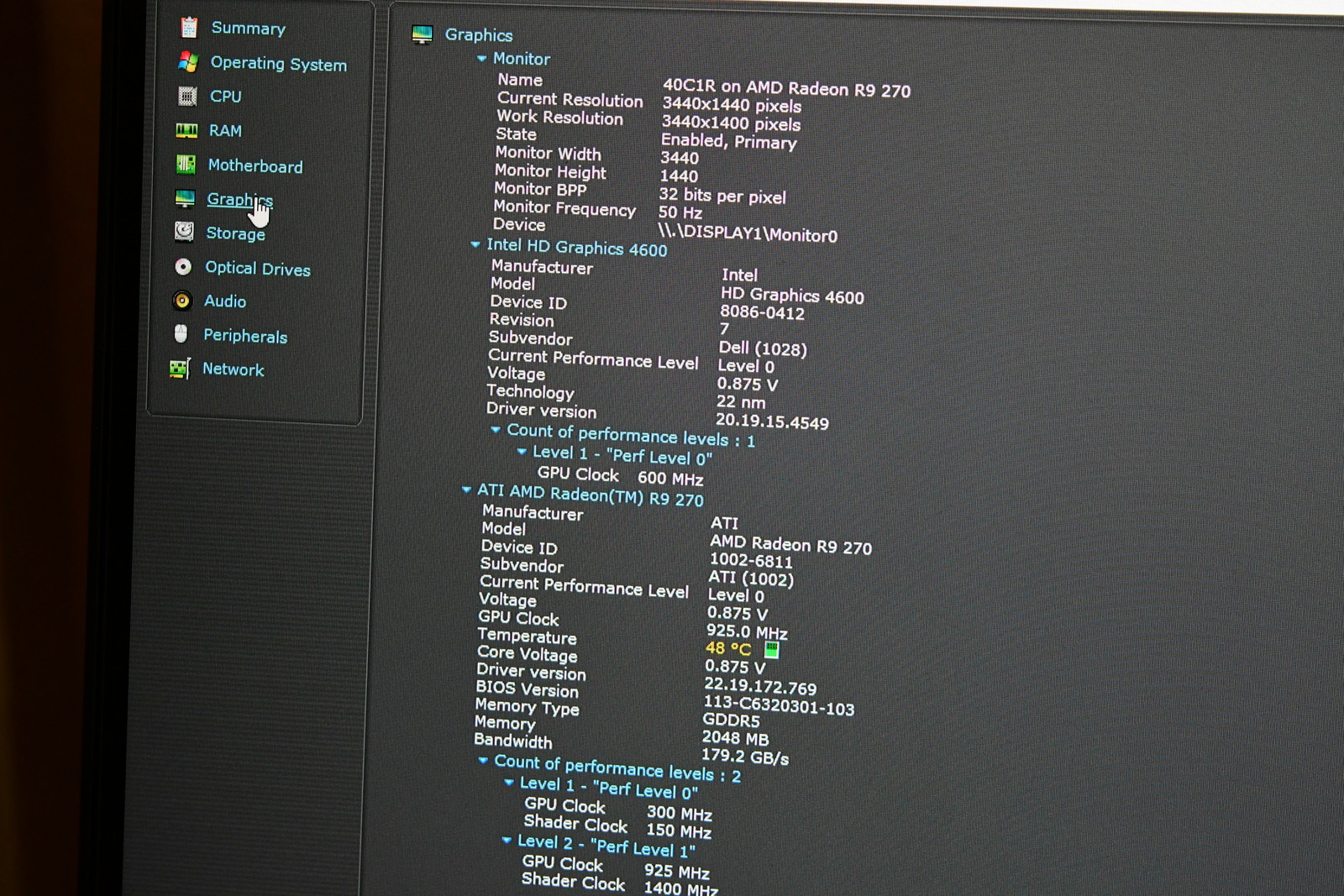
Task: Open the Summary section
Action: (249, 29)
